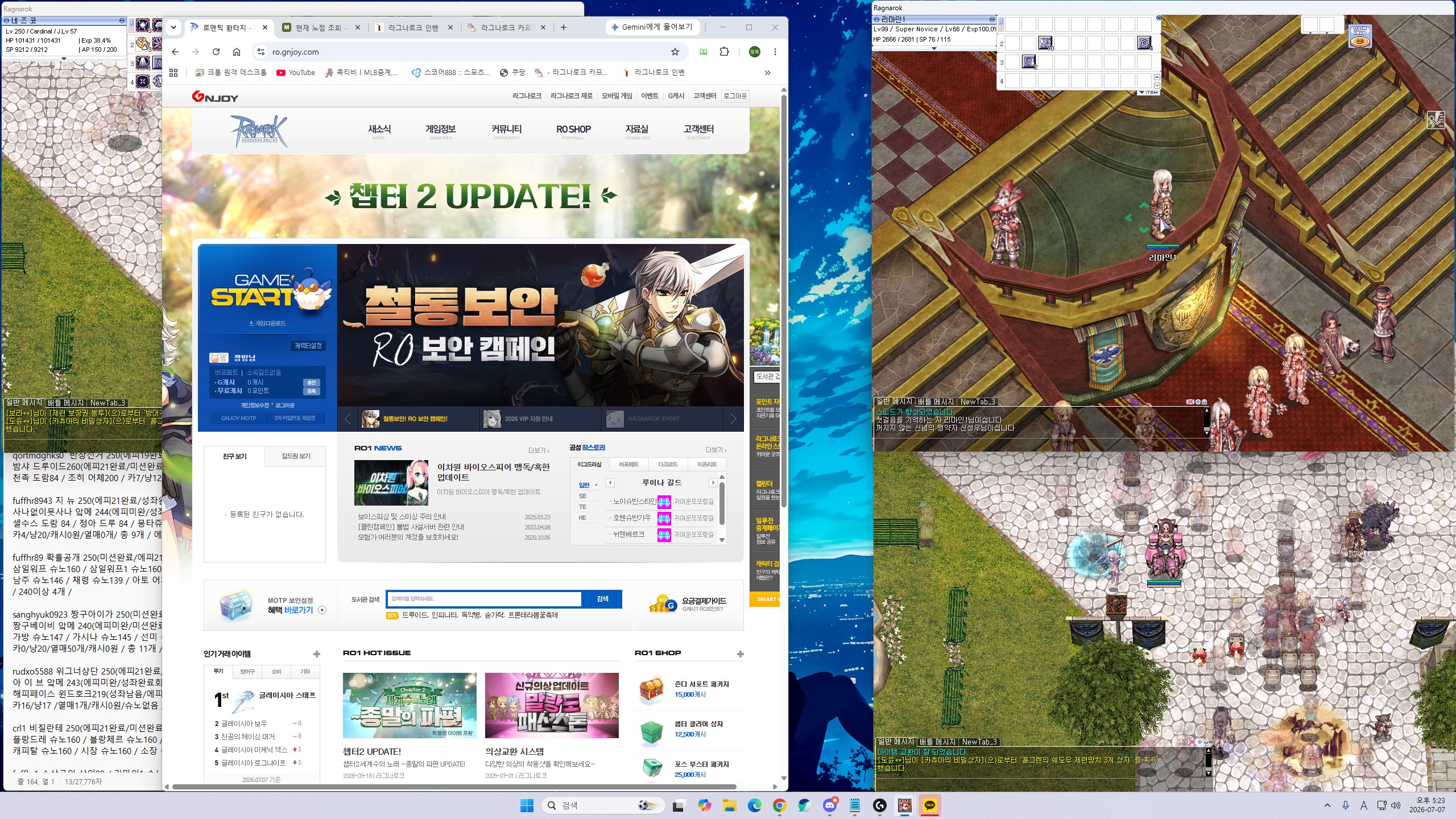Click next guild arrow beside 루이나 길드
The width and height of the screenshot is (1456, 819).
(x=713, y=483)
